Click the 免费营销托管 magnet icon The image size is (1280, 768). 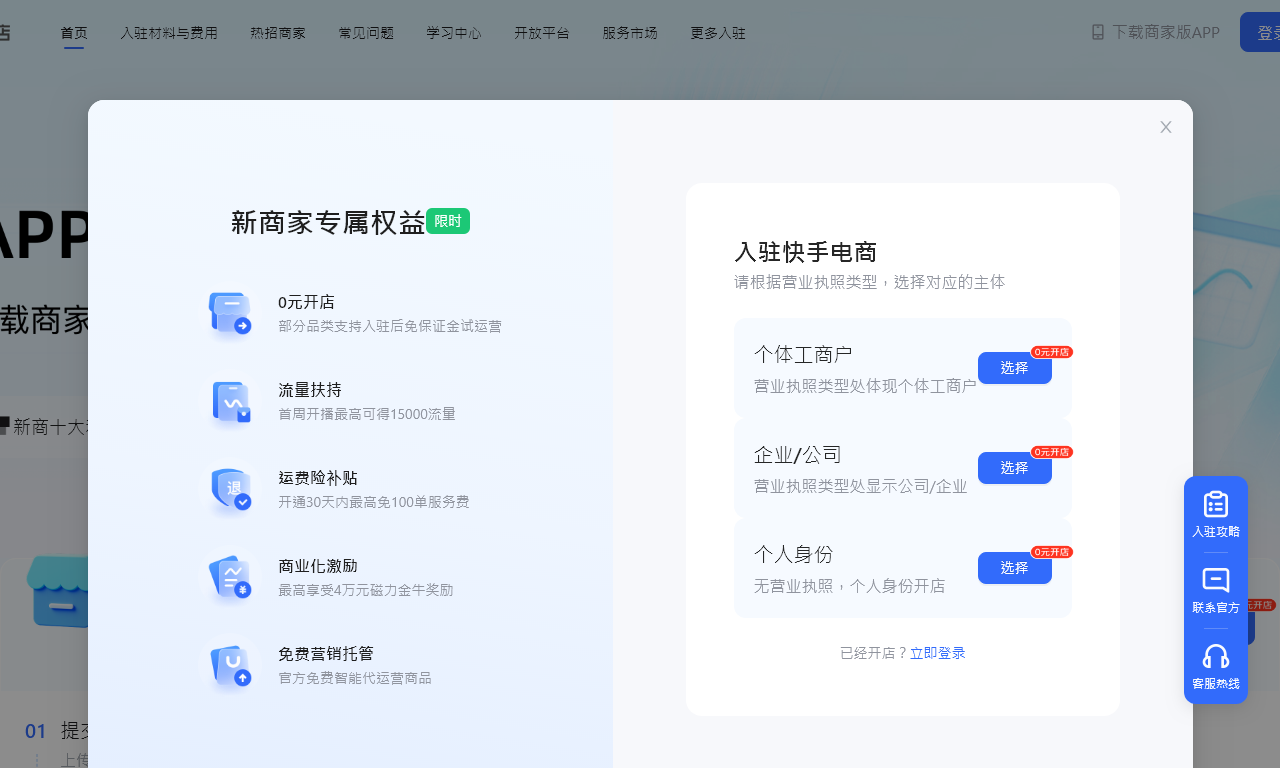point(230,666)
